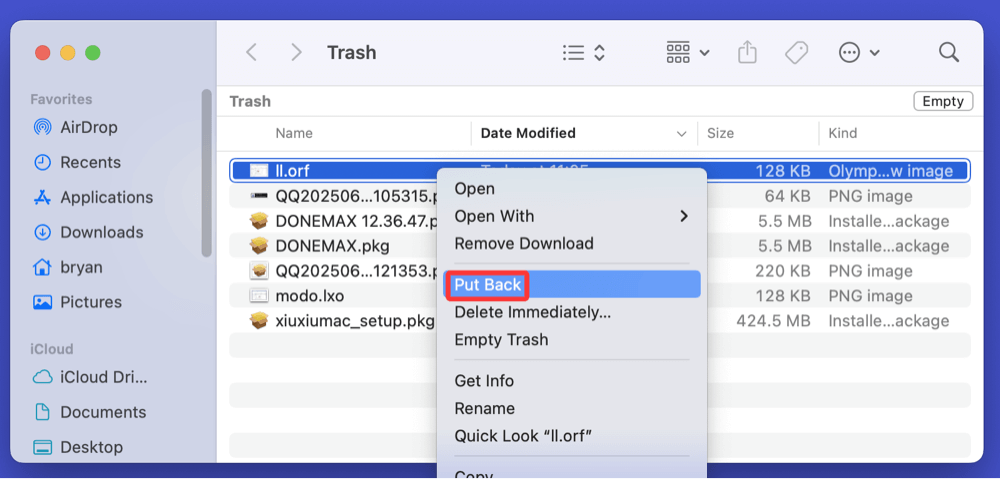The image size is (1000, 479).
Task: Open the list view switcher
Action: (584, 52)
